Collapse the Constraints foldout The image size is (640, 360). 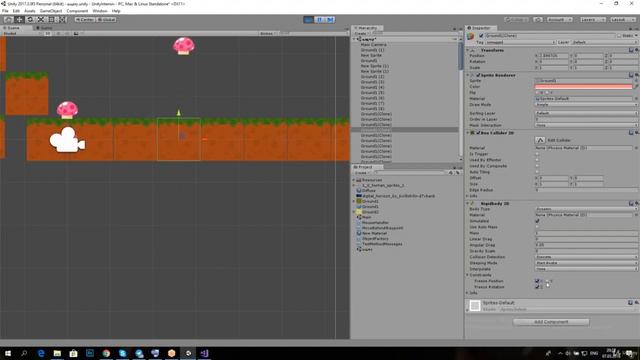468,275
